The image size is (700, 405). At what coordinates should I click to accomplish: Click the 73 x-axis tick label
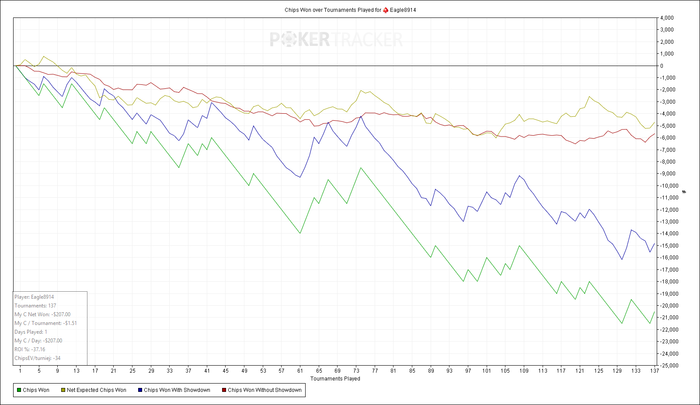(356, 371)
